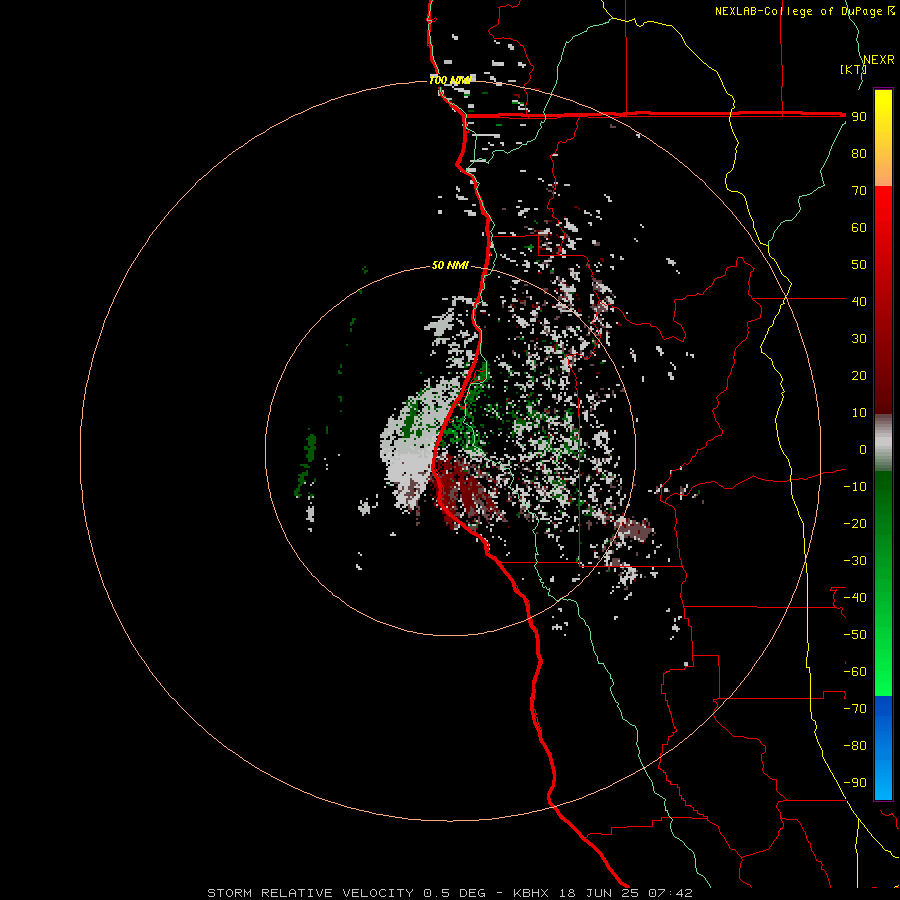
Task: Click the STORM RELATIVE VELOCITY caption text
Action: pos(310,893)
